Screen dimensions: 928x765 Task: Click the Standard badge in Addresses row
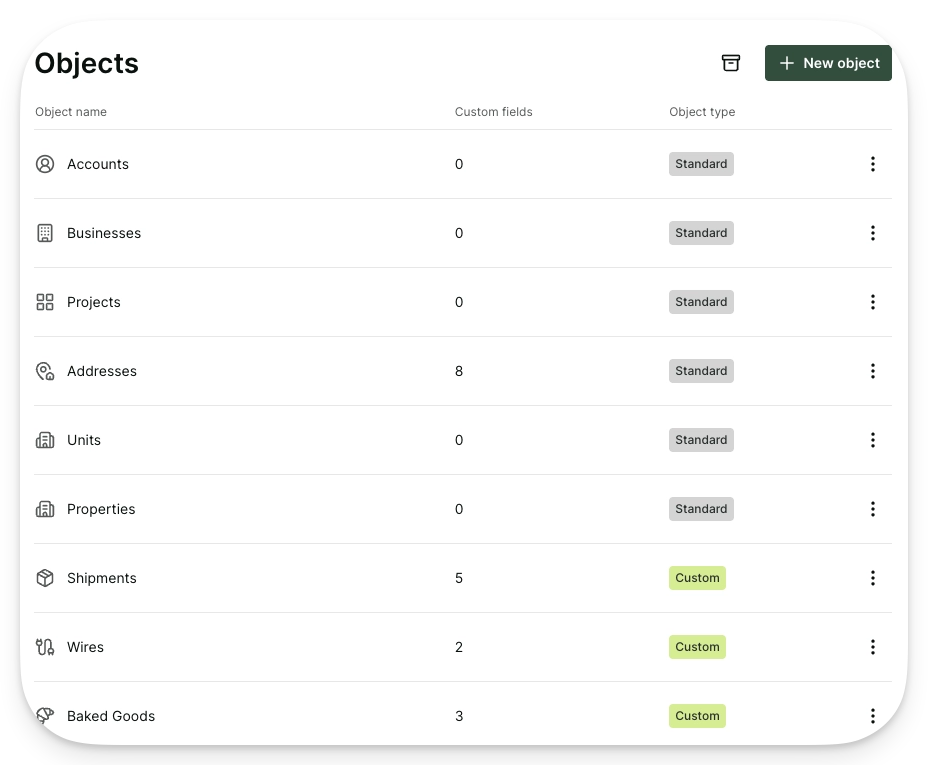point(701,371)
